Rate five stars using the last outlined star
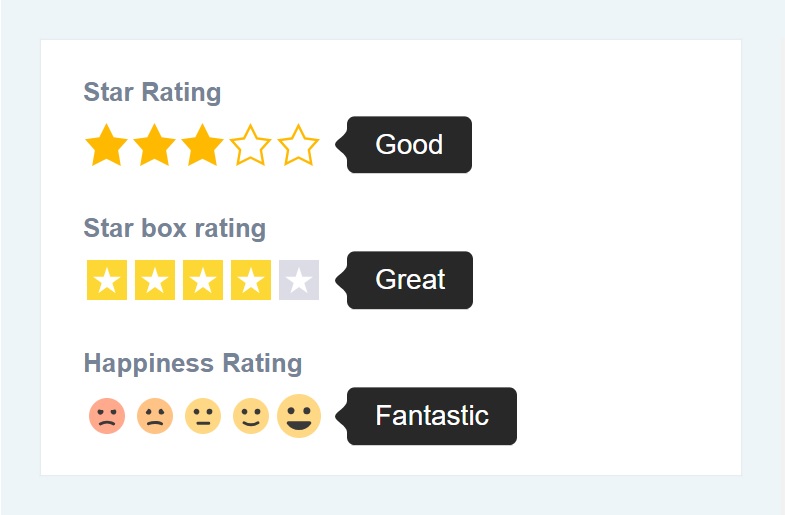Screen dimensions: 785x515 pyautogui.click(x=298, y=146)
